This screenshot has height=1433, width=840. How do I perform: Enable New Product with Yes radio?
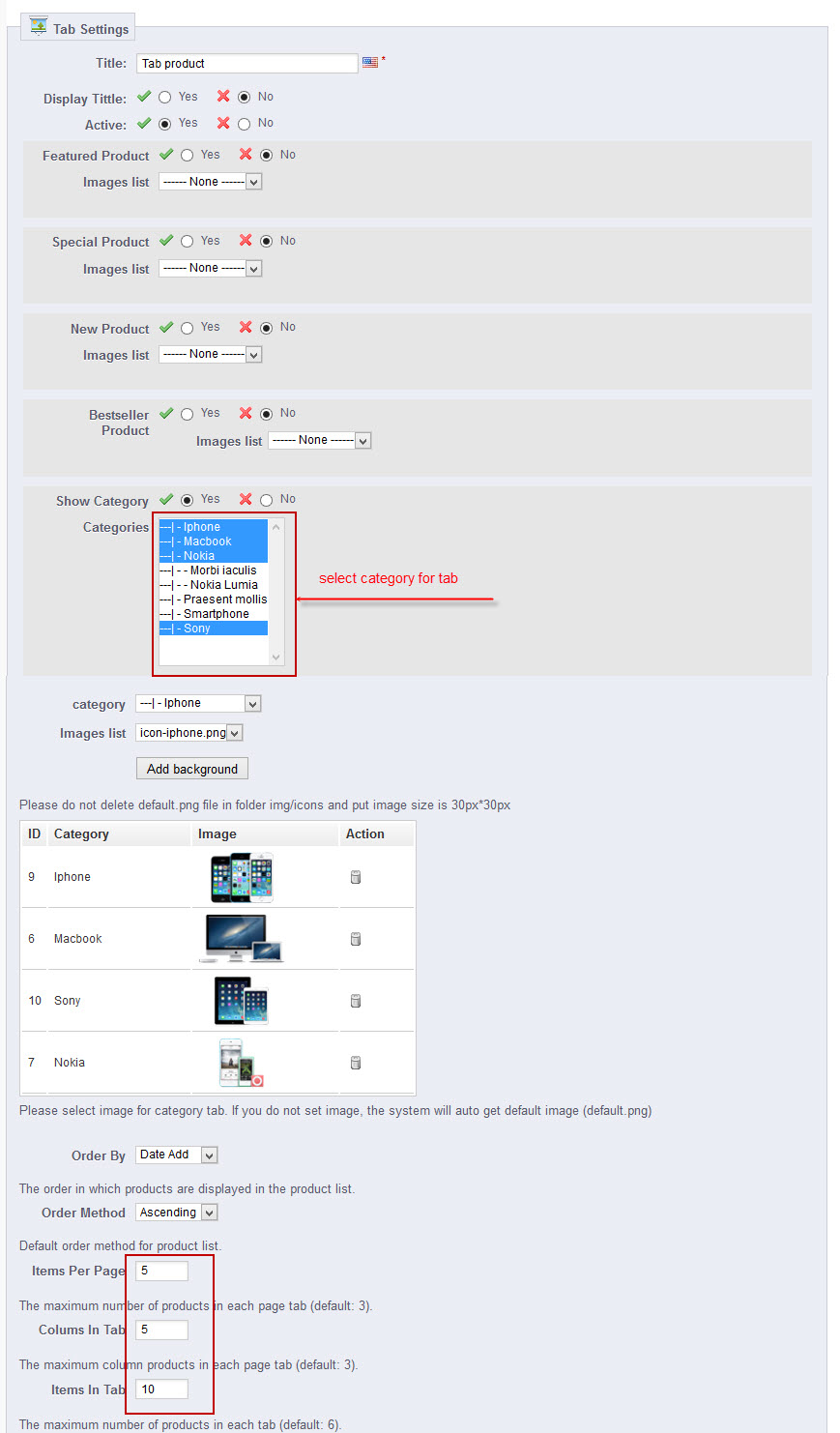(x=188, y=328)
